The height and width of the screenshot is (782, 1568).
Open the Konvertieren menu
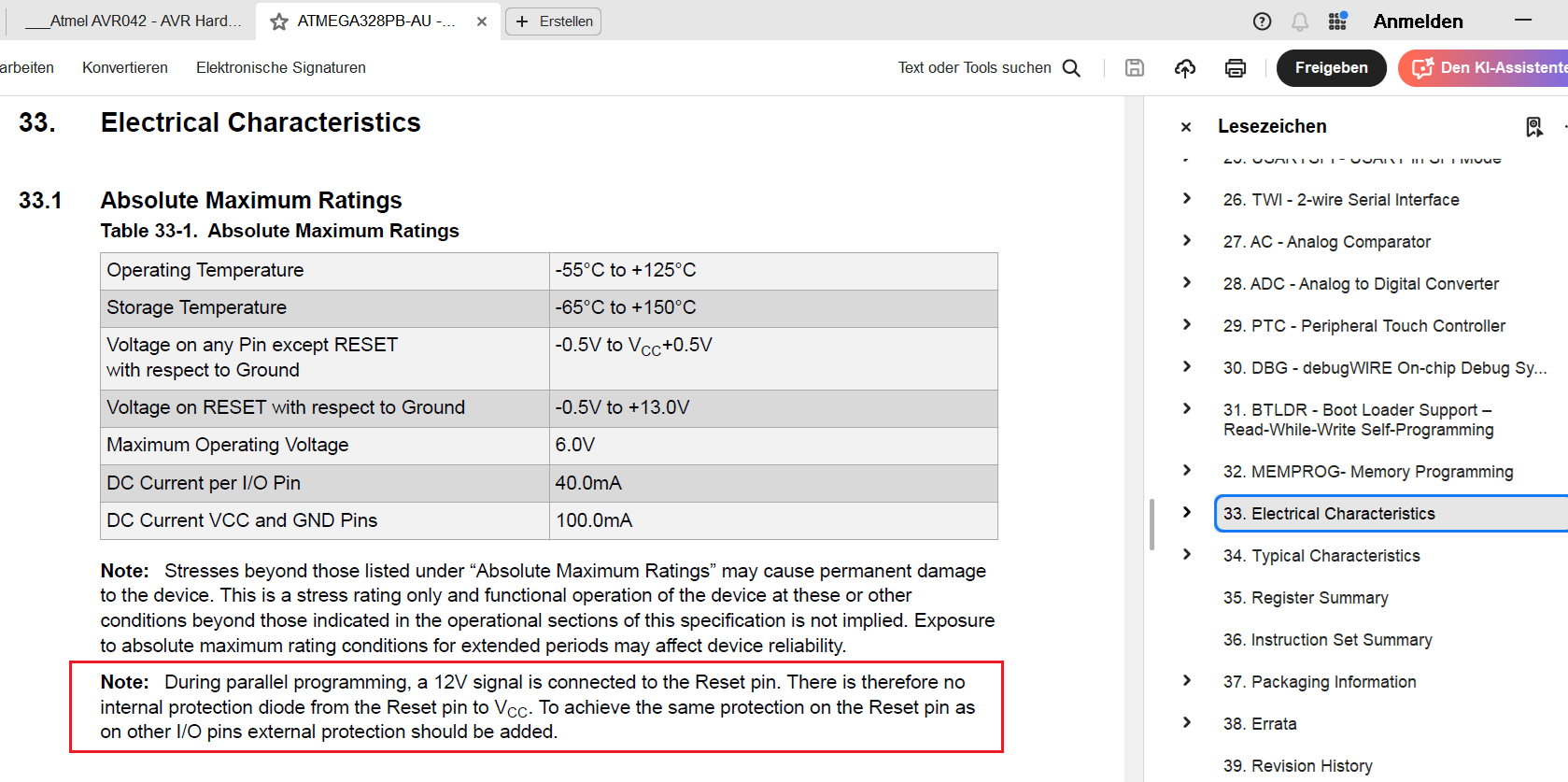(x=125, y=67)
